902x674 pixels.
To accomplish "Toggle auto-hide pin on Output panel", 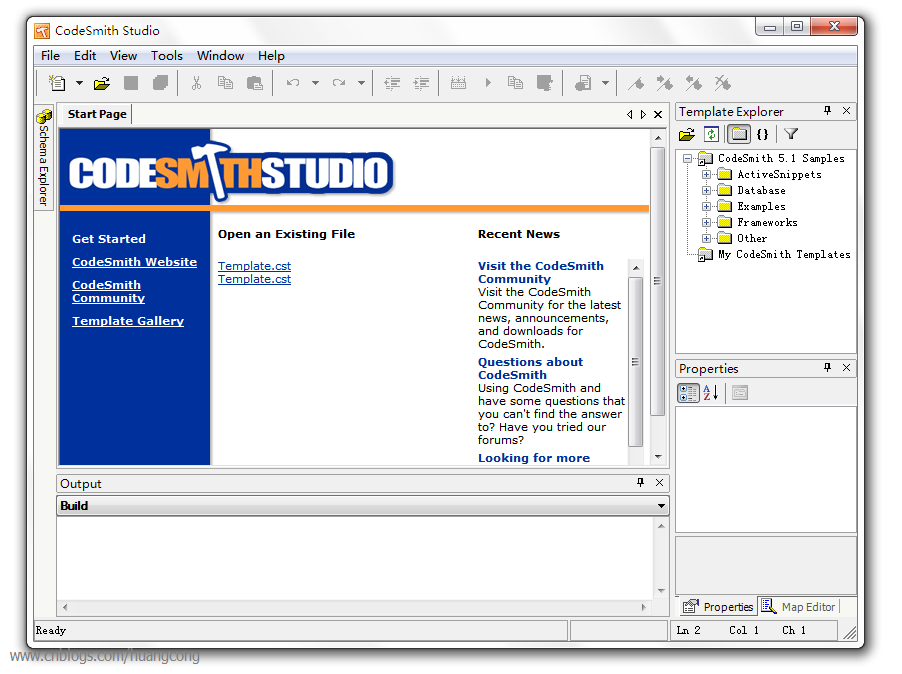I will pos(641,483).
